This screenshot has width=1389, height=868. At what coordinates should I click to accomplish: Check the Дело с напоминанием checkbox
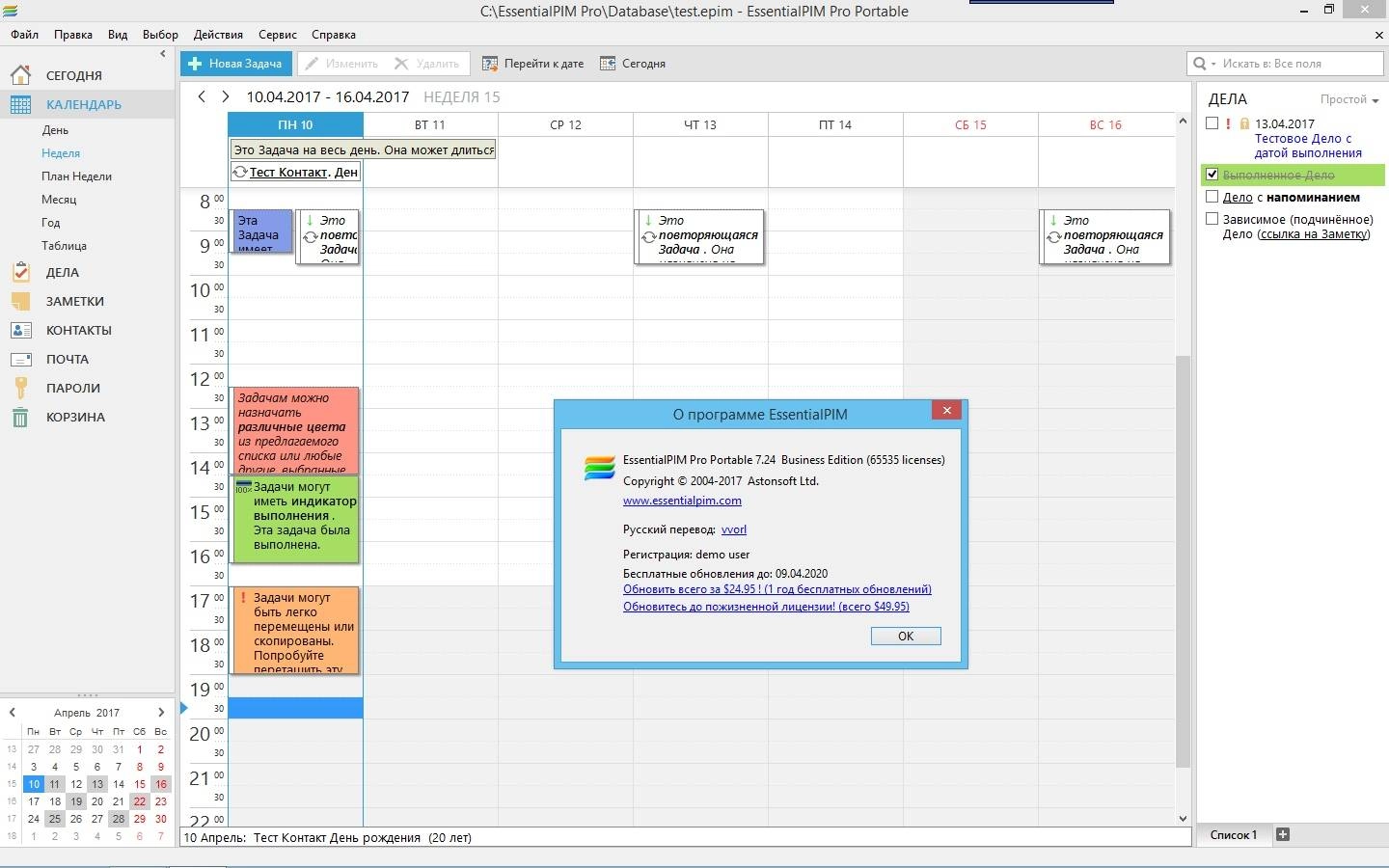pos(1212,197)
